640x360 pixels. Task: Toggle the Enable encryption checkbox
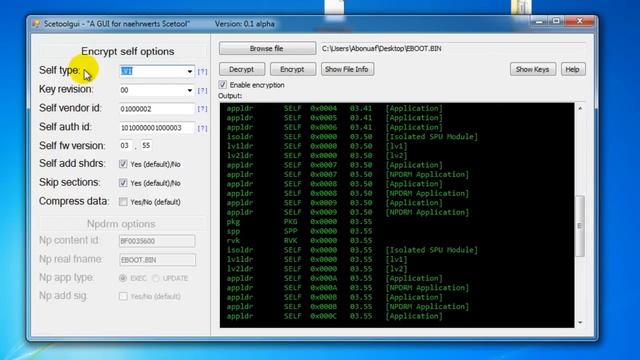[222, 85]
